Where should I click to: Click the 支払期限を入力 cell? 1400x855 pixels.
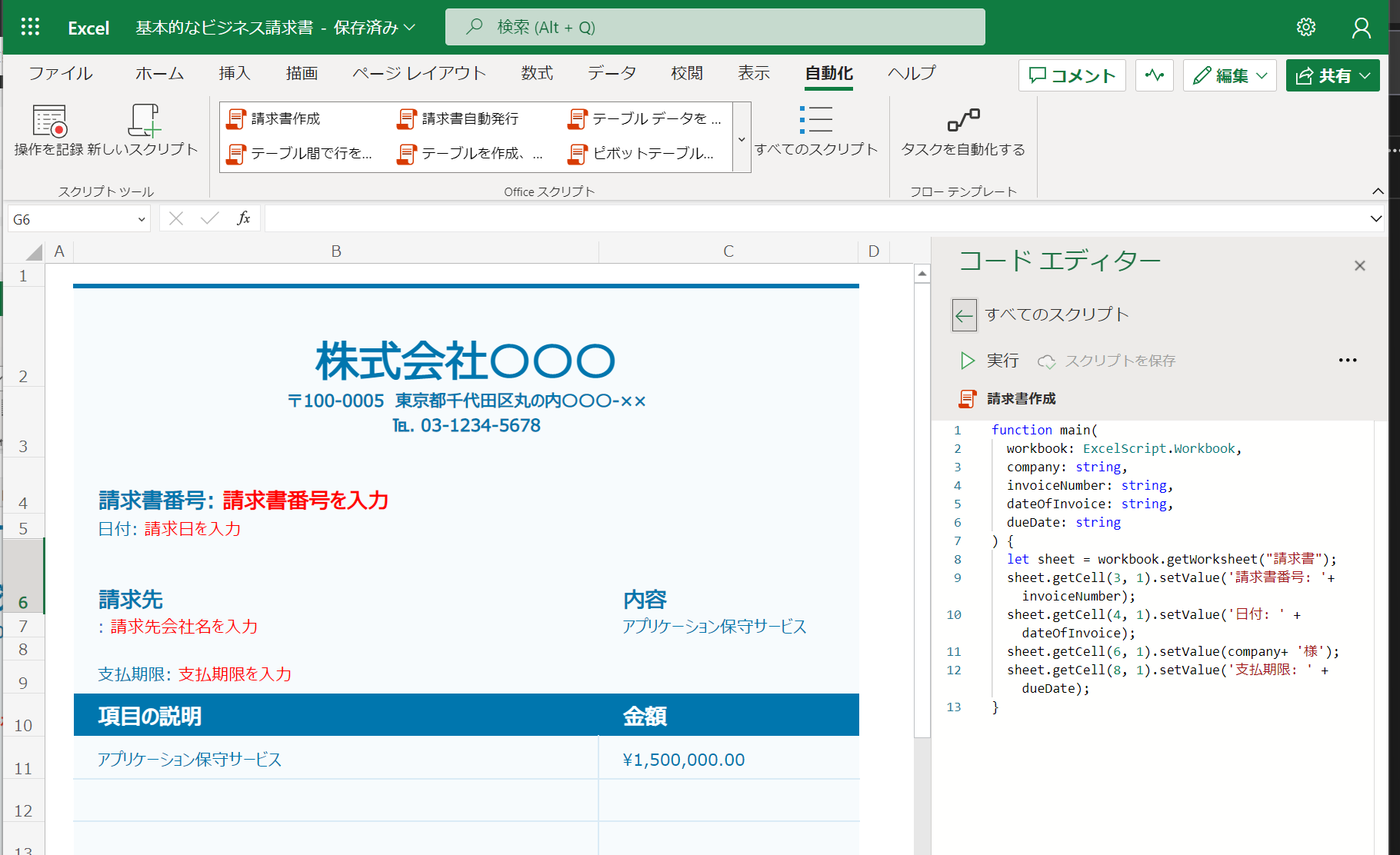point(235,674)
